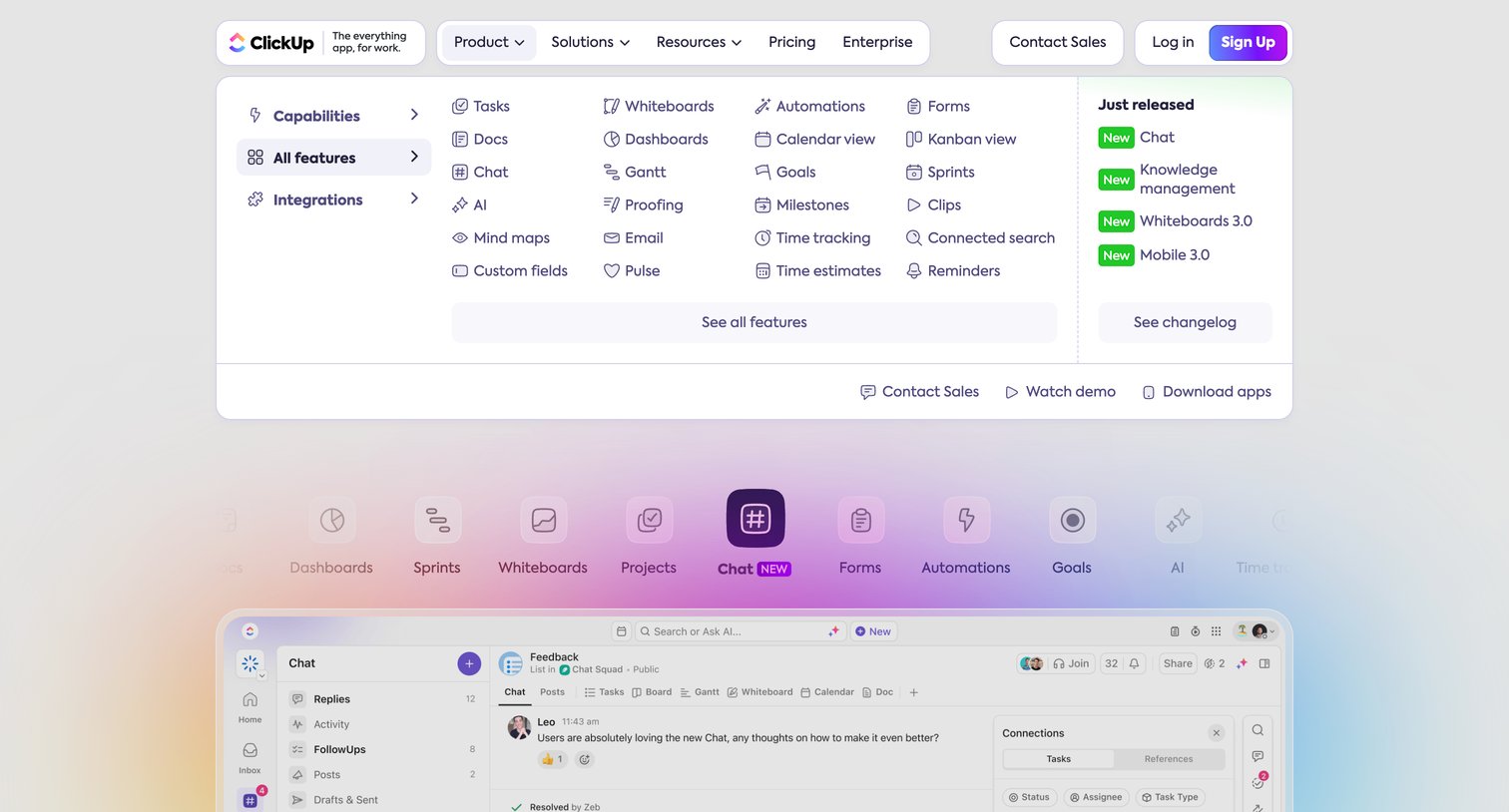Viewport: 1509px width, 812px height.
Task: Click the purple plus button in Chat panel
Action: (469, 663)
